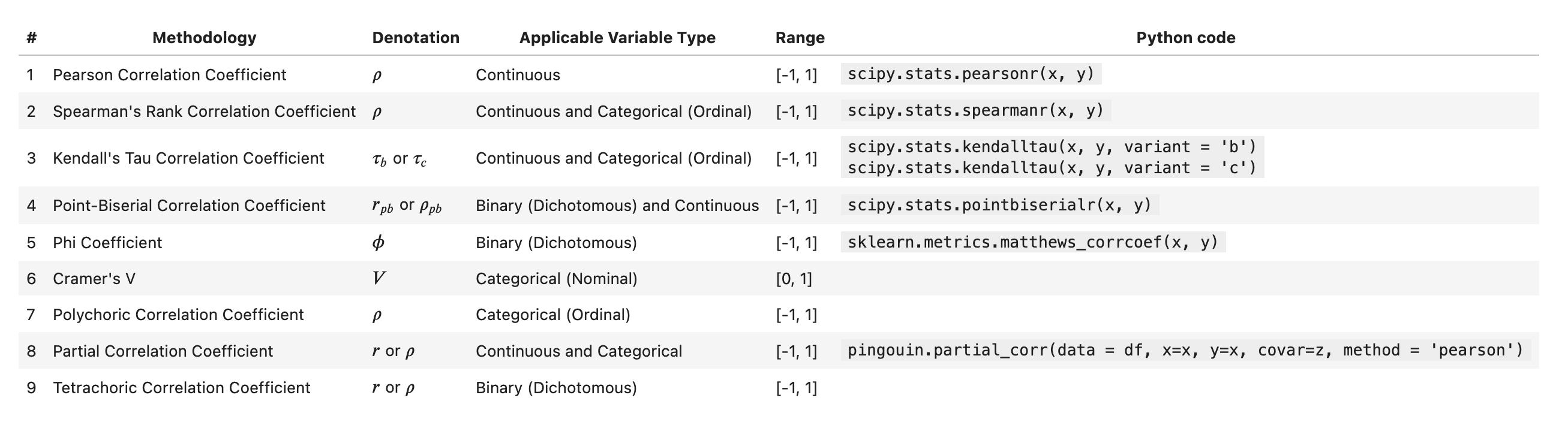
Task: Click the Categorical (Nominal) cell
Action: click(555, 279)
